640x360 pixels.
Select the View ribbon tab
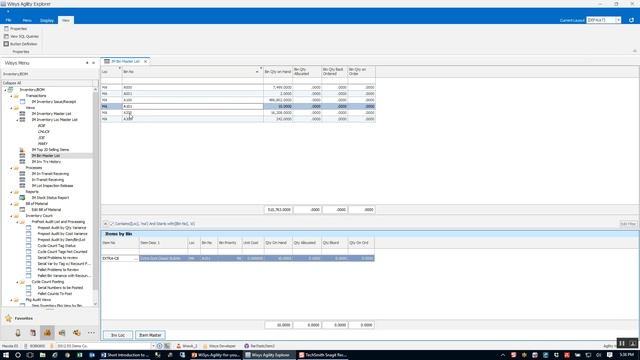pos(66,20)
